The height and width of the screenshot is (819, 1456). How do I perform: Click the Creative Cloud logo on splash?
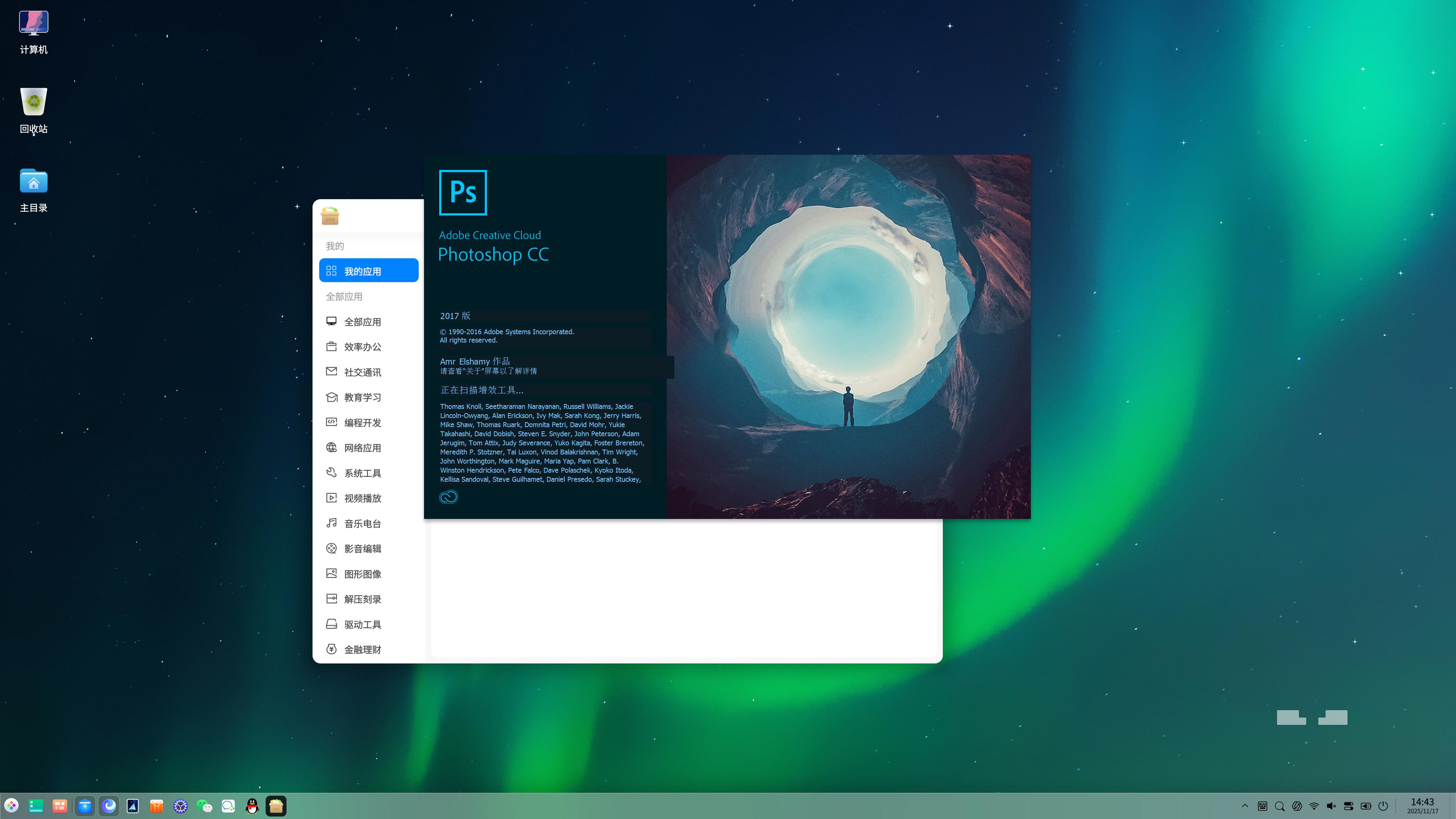(448, 497)
